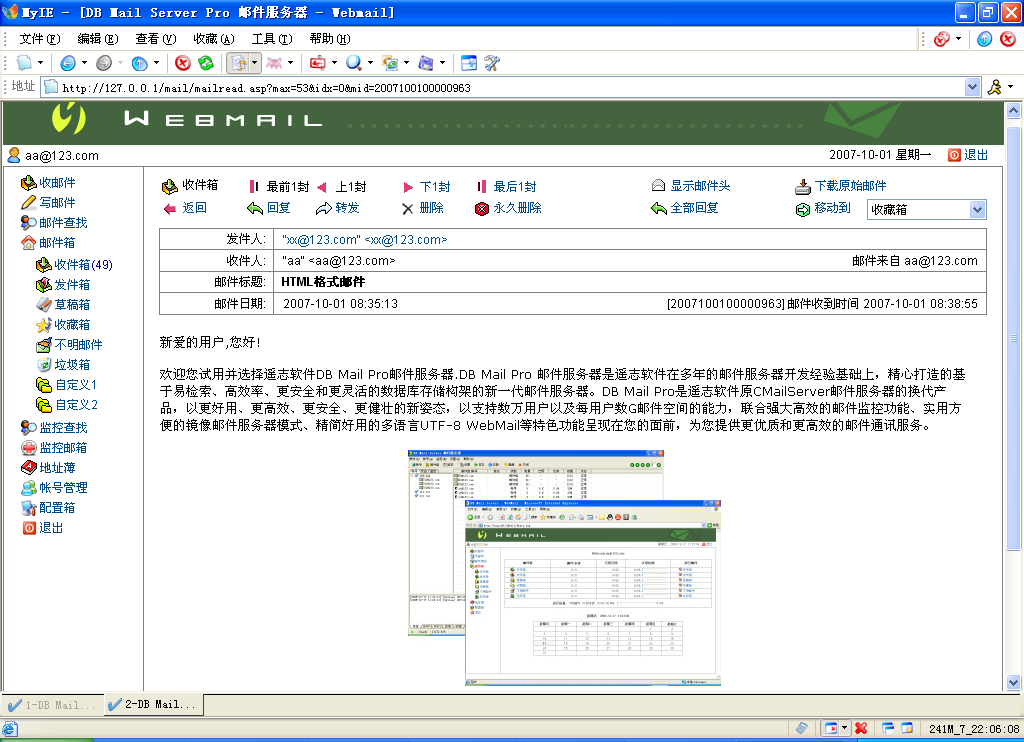Open the 文件(F) menu
This screenshot has height=742, width=1024.
40,39
